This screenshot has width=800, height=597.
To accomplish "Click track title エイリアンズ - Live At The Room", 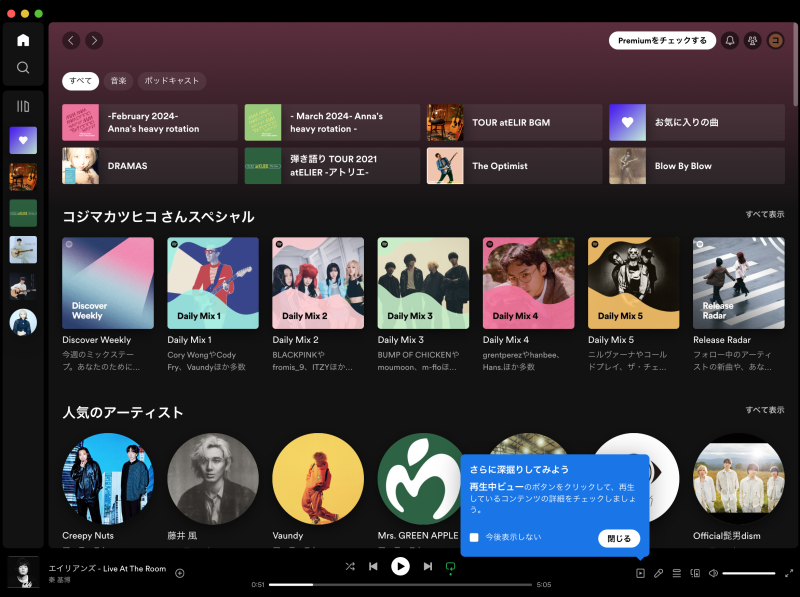I will (x=107, y=568).
